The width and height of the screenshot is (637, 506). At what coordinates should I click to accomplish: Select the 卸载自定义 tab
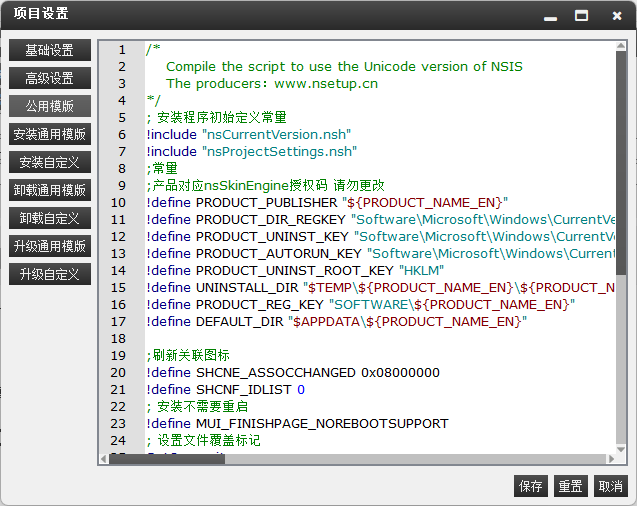pyautogui.click(x=50, y=218)
